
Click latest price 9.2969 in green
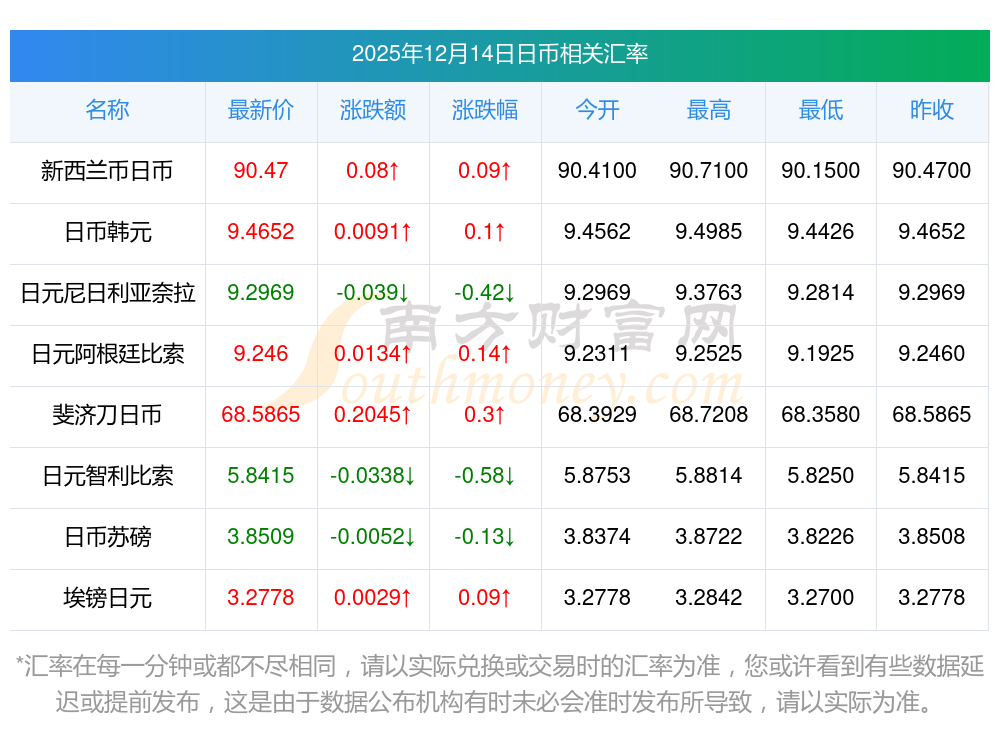click(x=260, y=292)
